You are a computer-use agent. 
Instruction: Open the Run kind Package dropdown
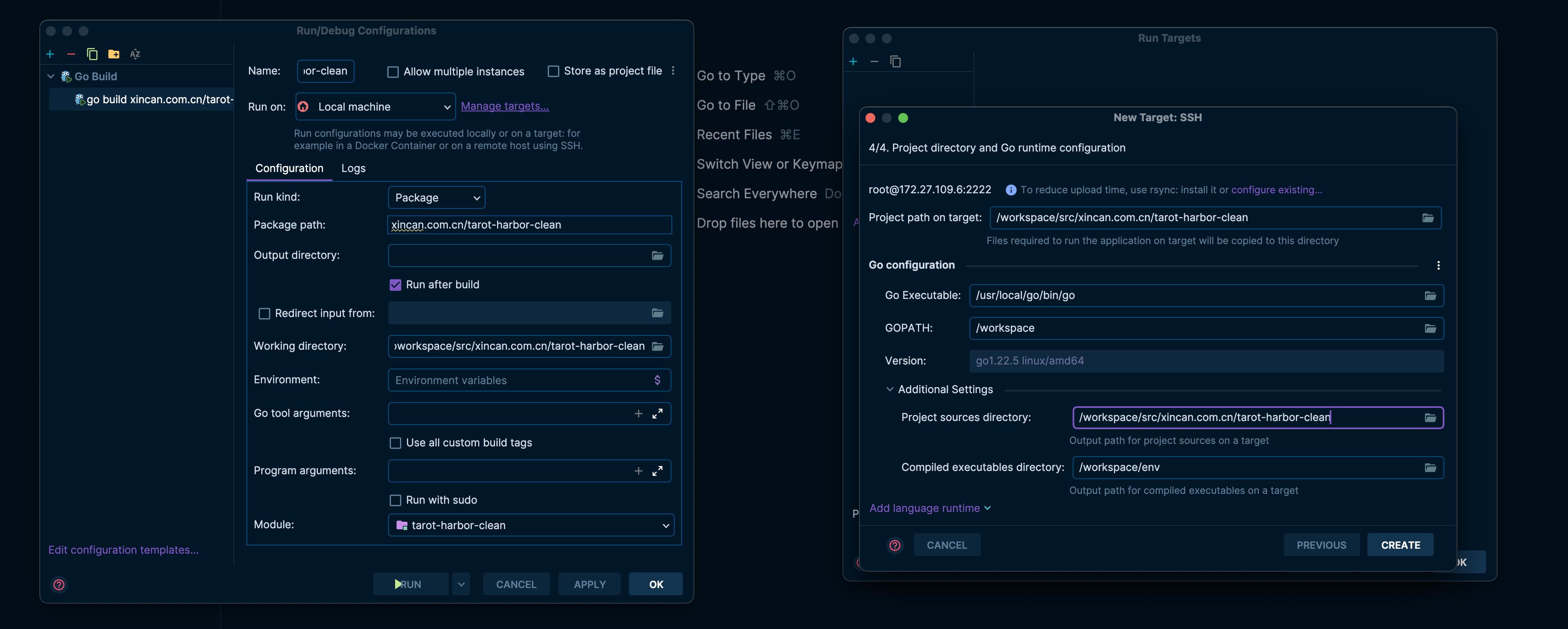point(436,198)
